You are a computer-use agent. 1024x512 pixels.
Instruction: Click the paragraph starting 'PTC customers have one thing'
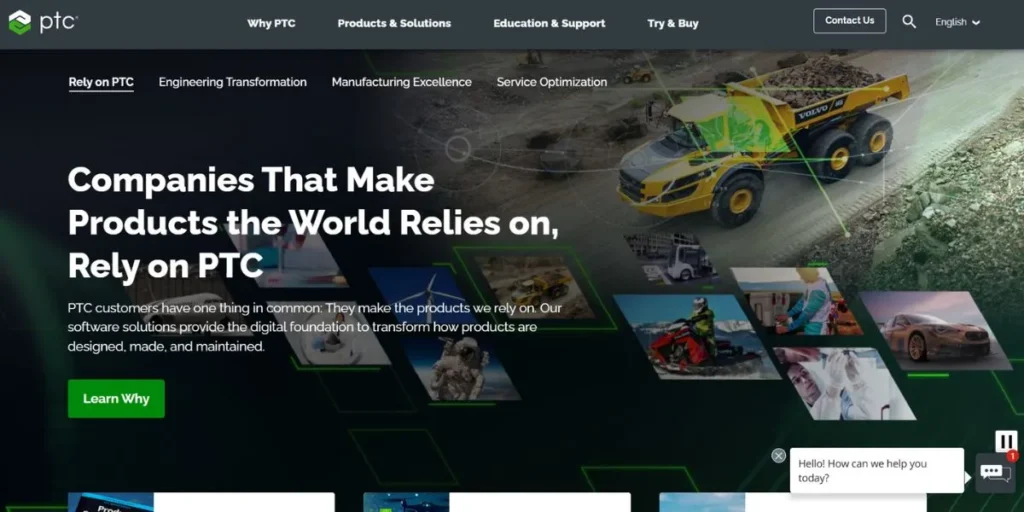(x=315, y=327)
